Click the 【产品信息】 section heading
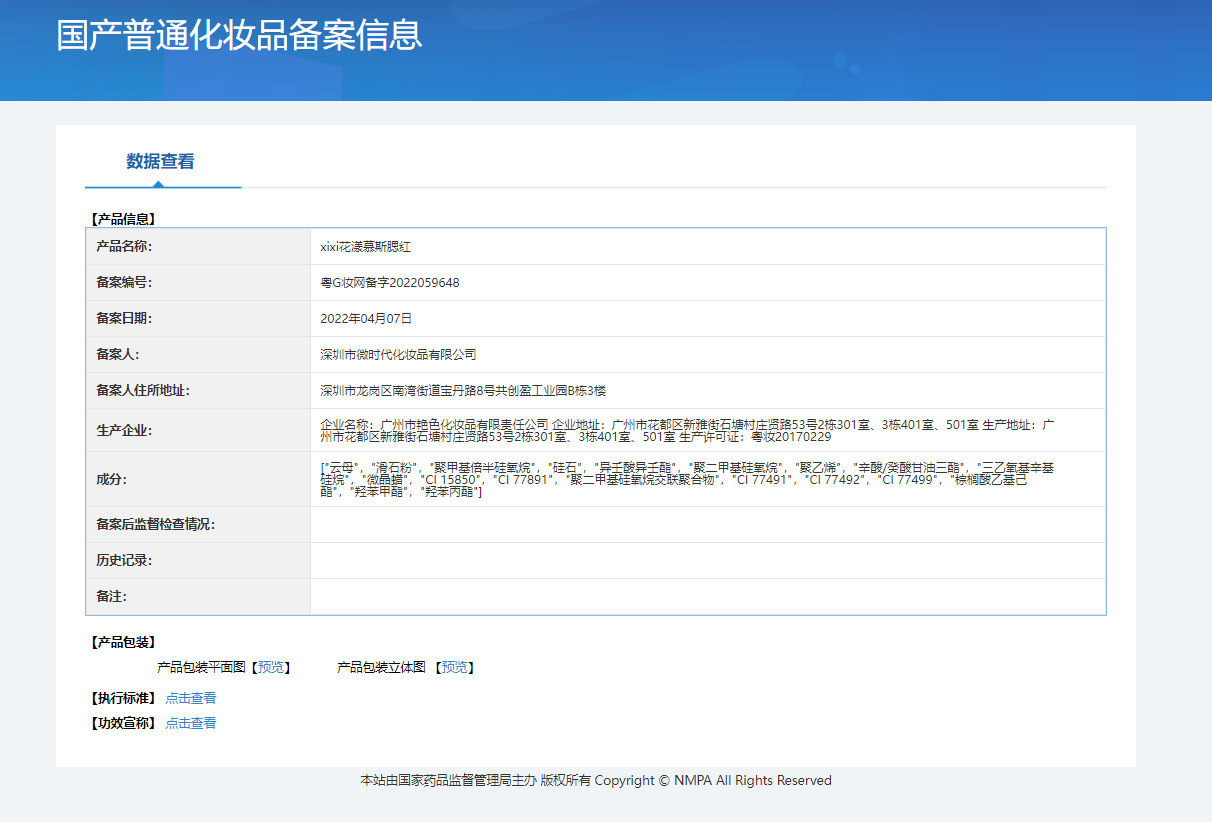Viewport: 1212px width, 822px height. (x=123, y=218)
